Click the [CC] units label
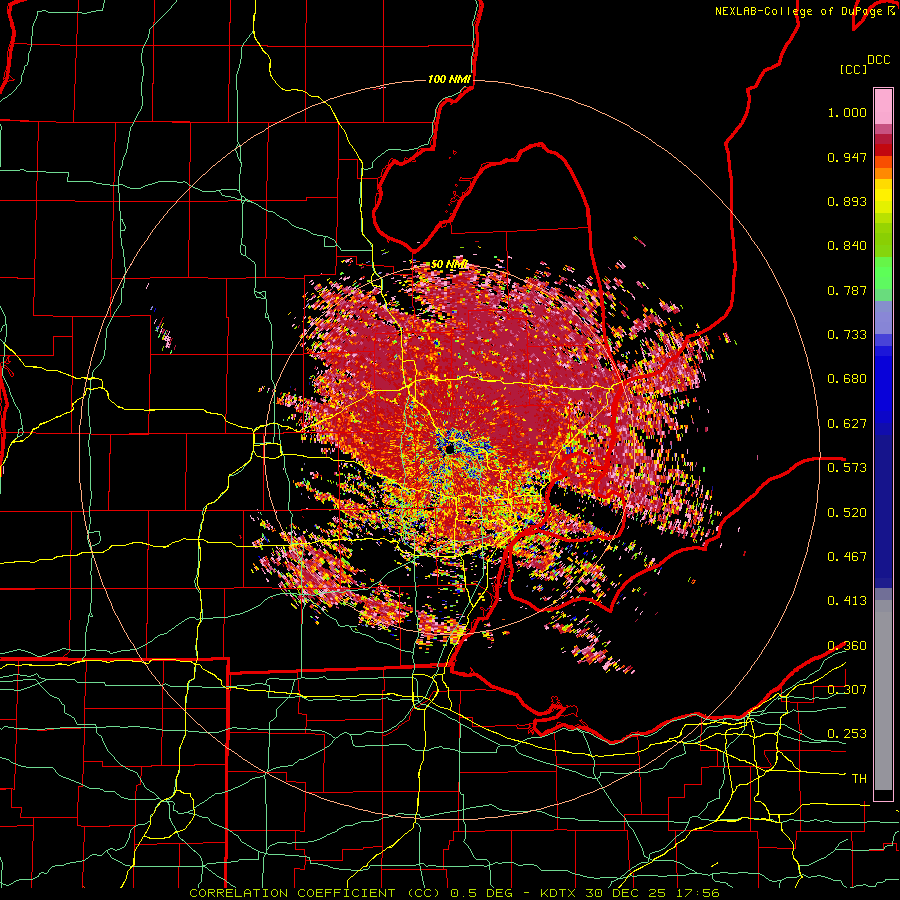The height and width of the screenshot is (900, 900). 853,69
